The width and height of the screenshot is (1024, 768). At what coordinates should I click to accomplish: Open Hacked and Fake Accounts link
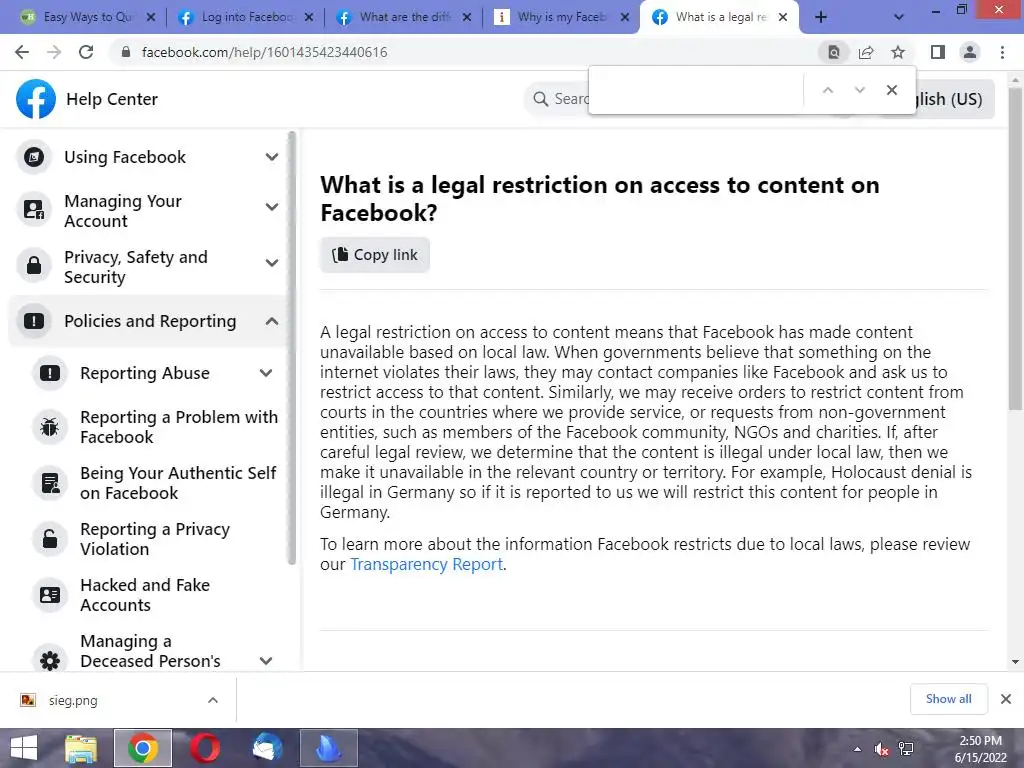point(145,595)
